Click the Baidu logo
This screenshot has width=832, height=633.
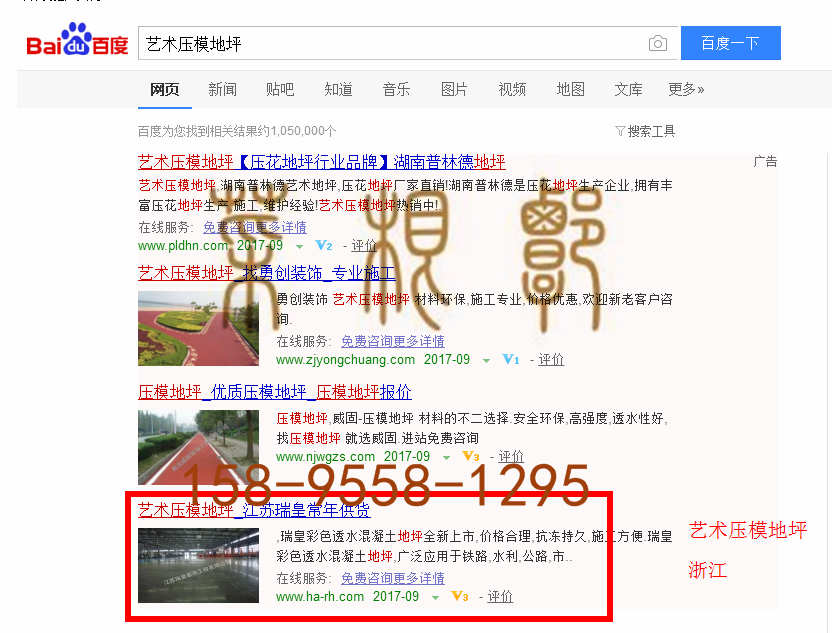pyautogui.click(x=77, y=40)
